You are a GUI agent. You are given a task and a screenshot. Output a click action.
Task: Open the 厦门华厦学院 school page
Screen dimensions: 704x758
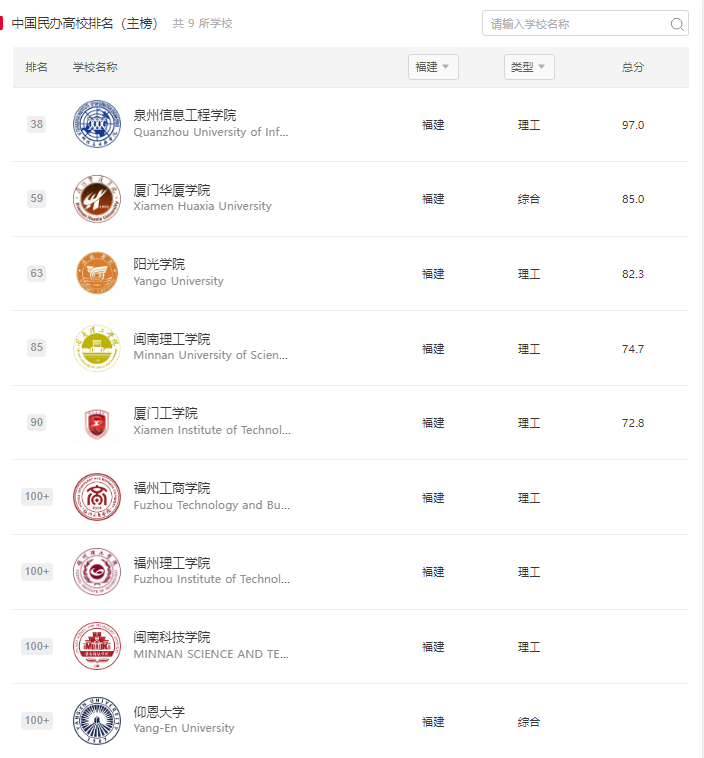(x=172, y=190)
